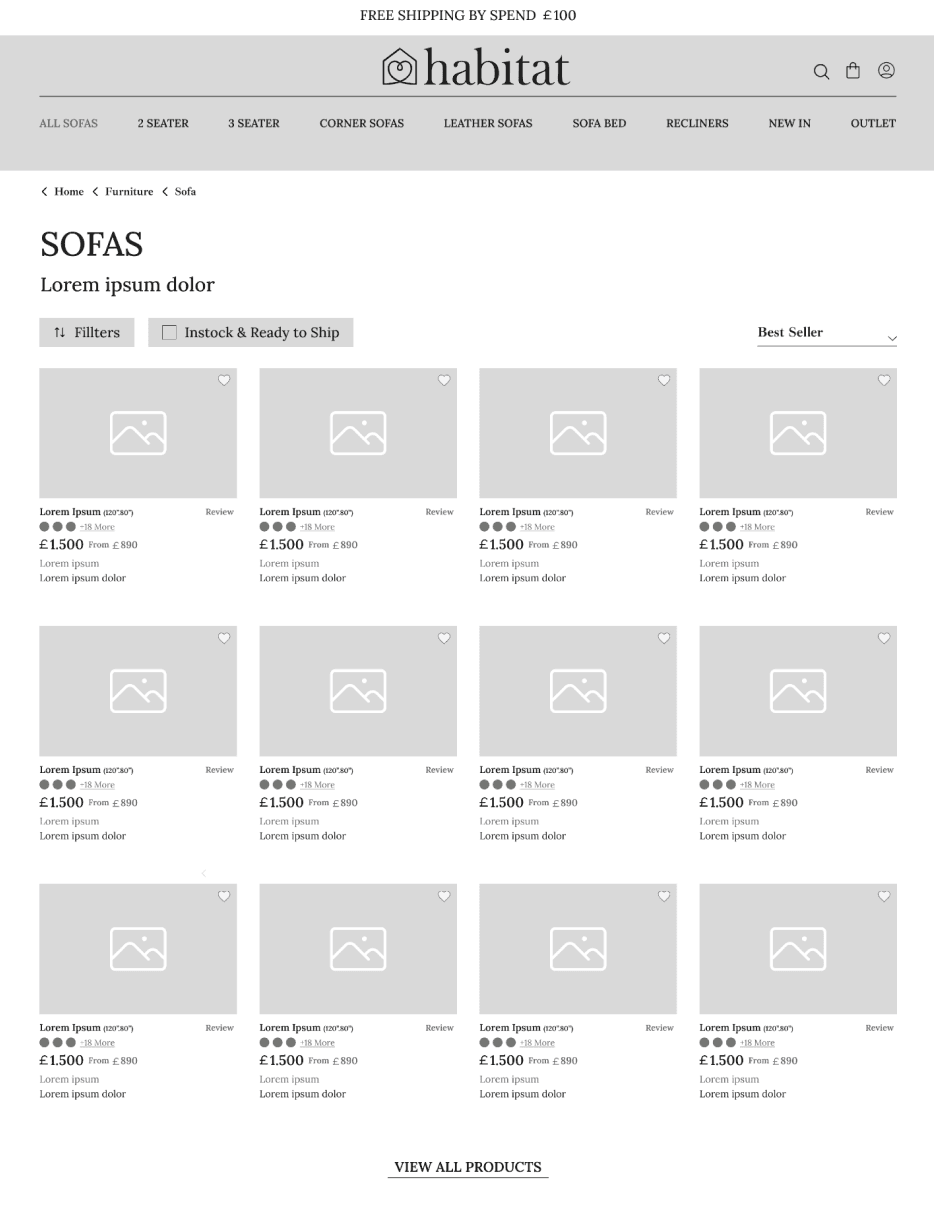Viewport: 934px width, 1228px height.
Task: Open the Best Seller sort dropdown
Action: point(827,333)
